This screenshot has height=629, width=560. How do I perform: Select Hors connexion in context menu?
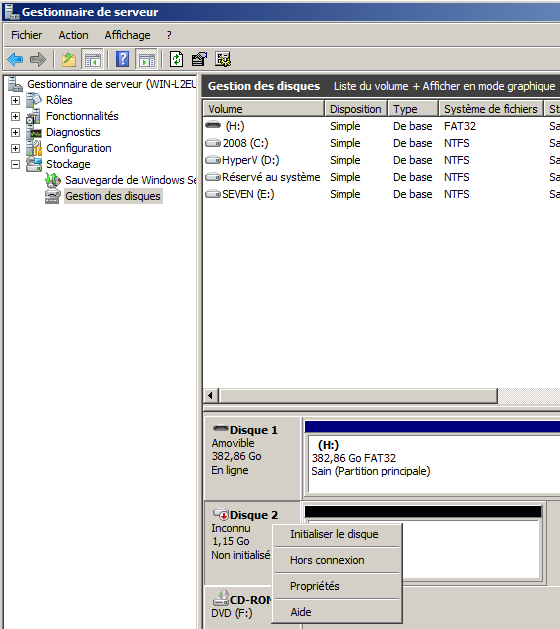tap(327, 560)
